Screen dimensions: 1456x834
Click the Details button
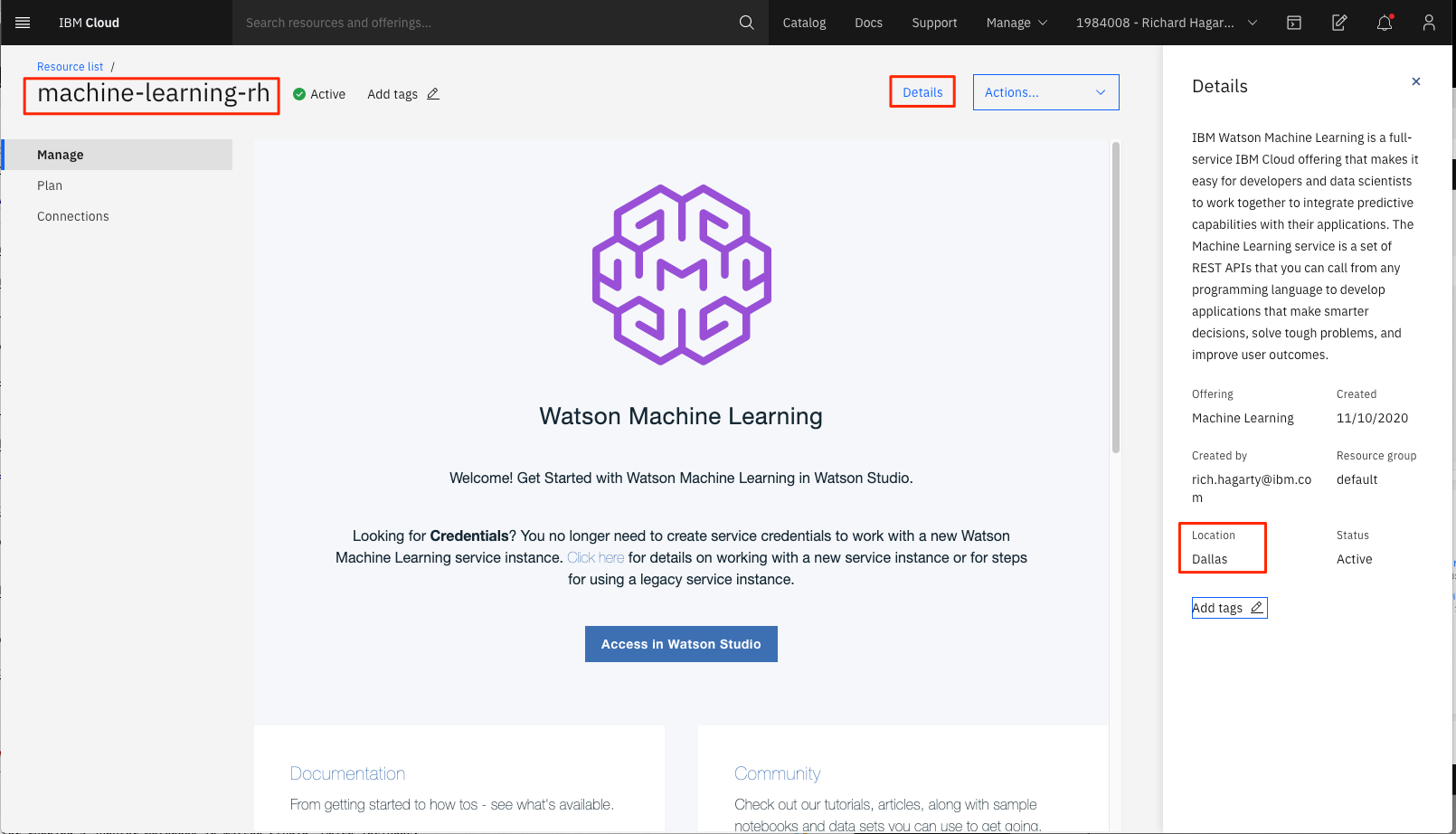pos(922,92)
